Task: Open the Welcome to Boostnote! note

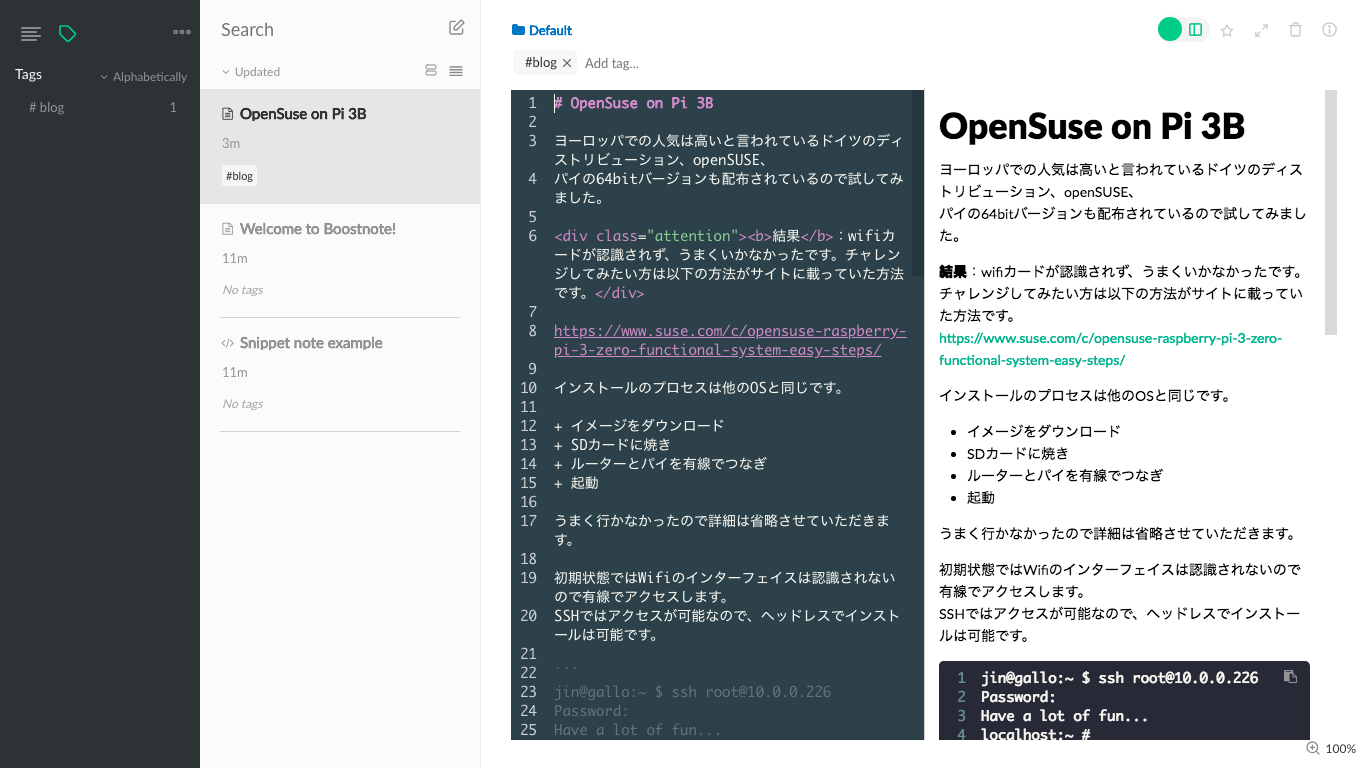Action: point(340,261)
